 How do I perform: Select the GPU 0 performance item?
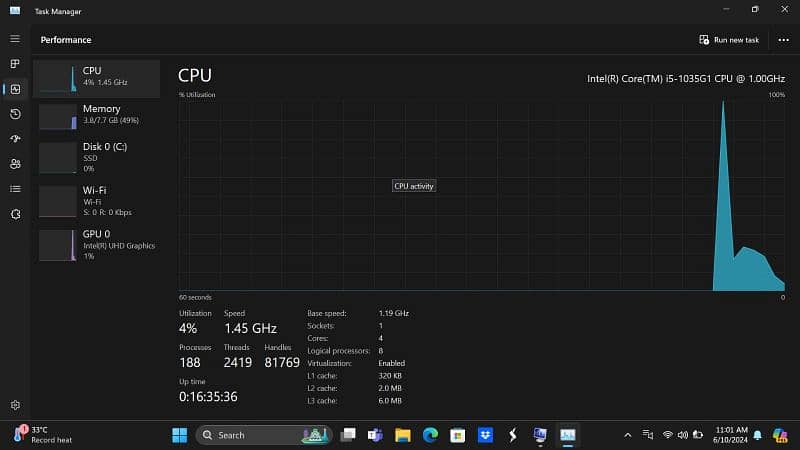pos(96,244)
